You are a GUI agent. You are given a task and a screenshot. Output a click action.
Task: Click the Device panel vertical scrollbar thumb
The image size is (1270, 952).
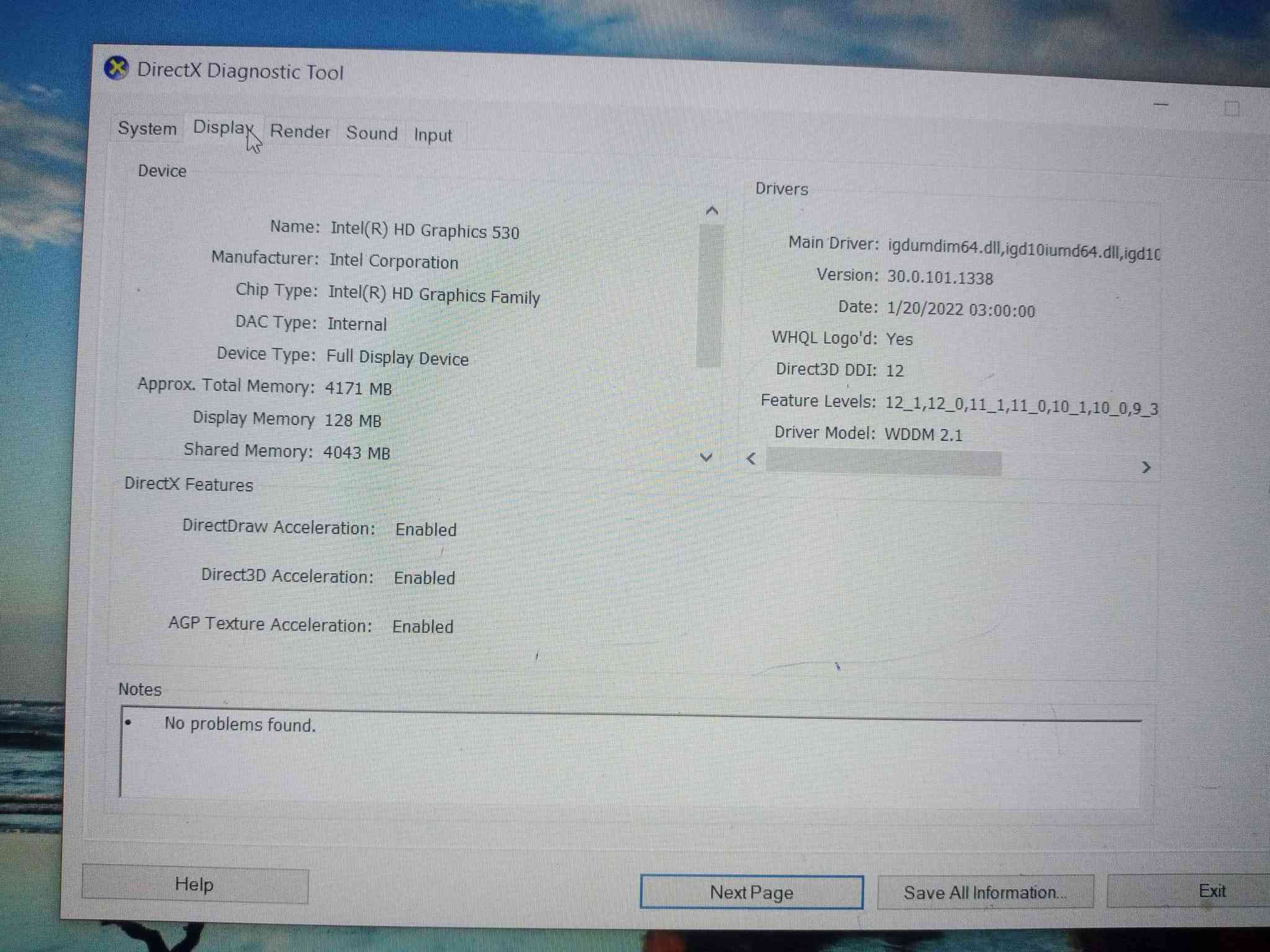pyautogui.click(x=709, y=296)
